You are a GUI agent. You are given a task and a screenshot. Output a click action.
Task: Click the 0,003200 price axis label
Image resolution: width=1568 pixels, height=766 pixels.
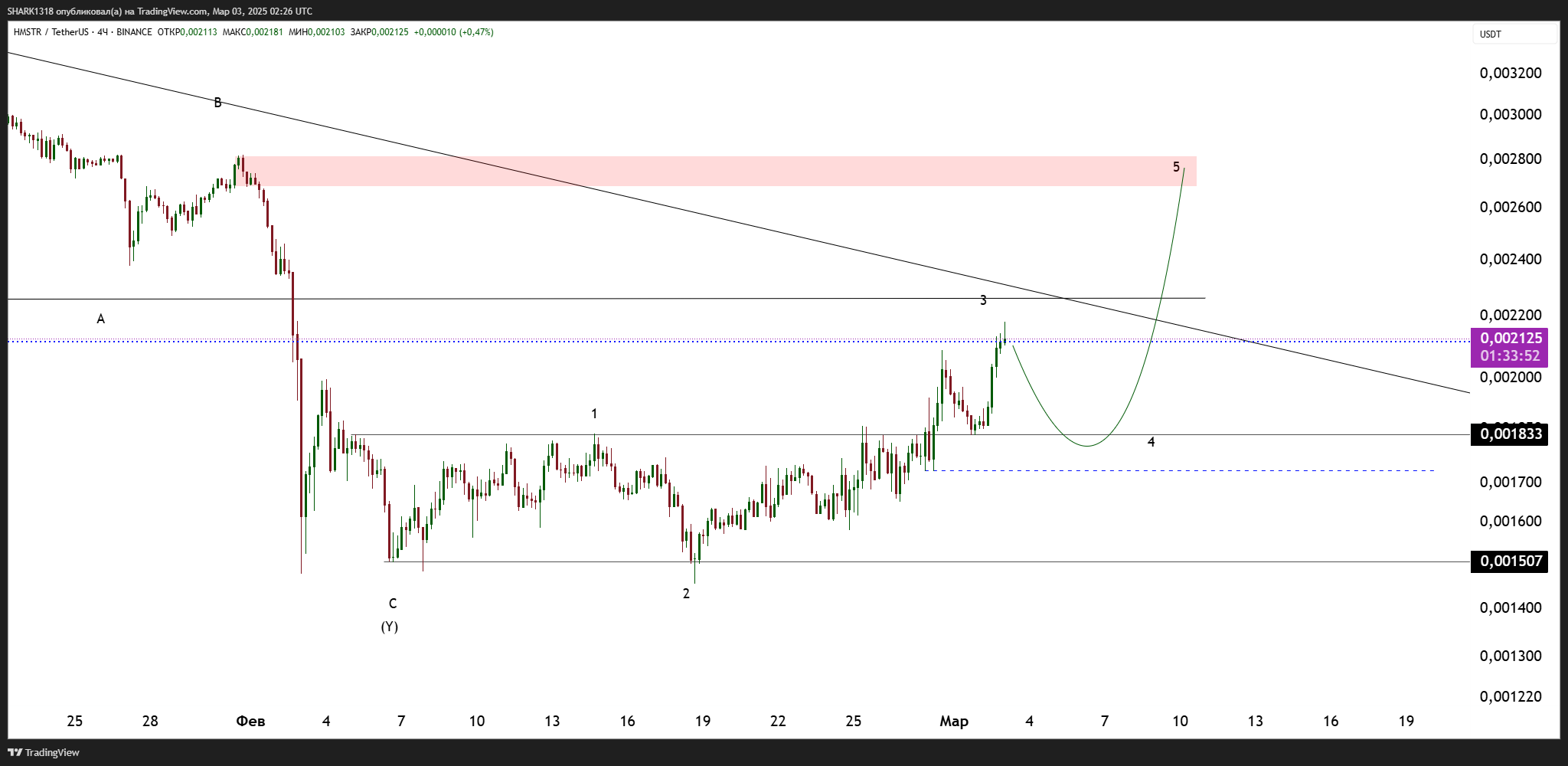tap(1511, 73)
